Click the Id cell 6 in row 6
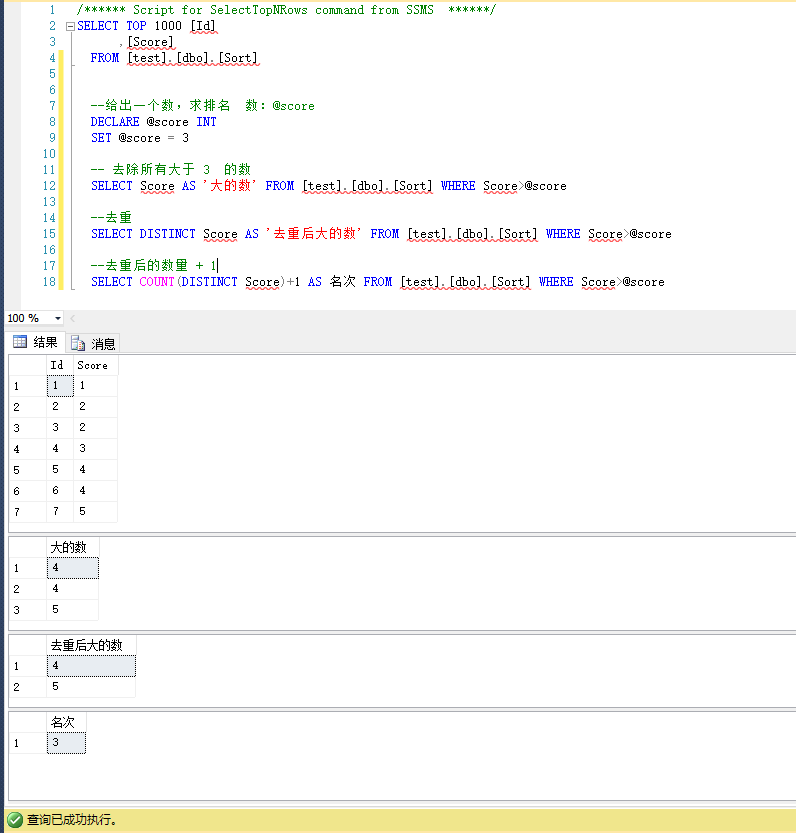This screenshot has width=796, height=833. pyautogui.click(x=60, y=491)
